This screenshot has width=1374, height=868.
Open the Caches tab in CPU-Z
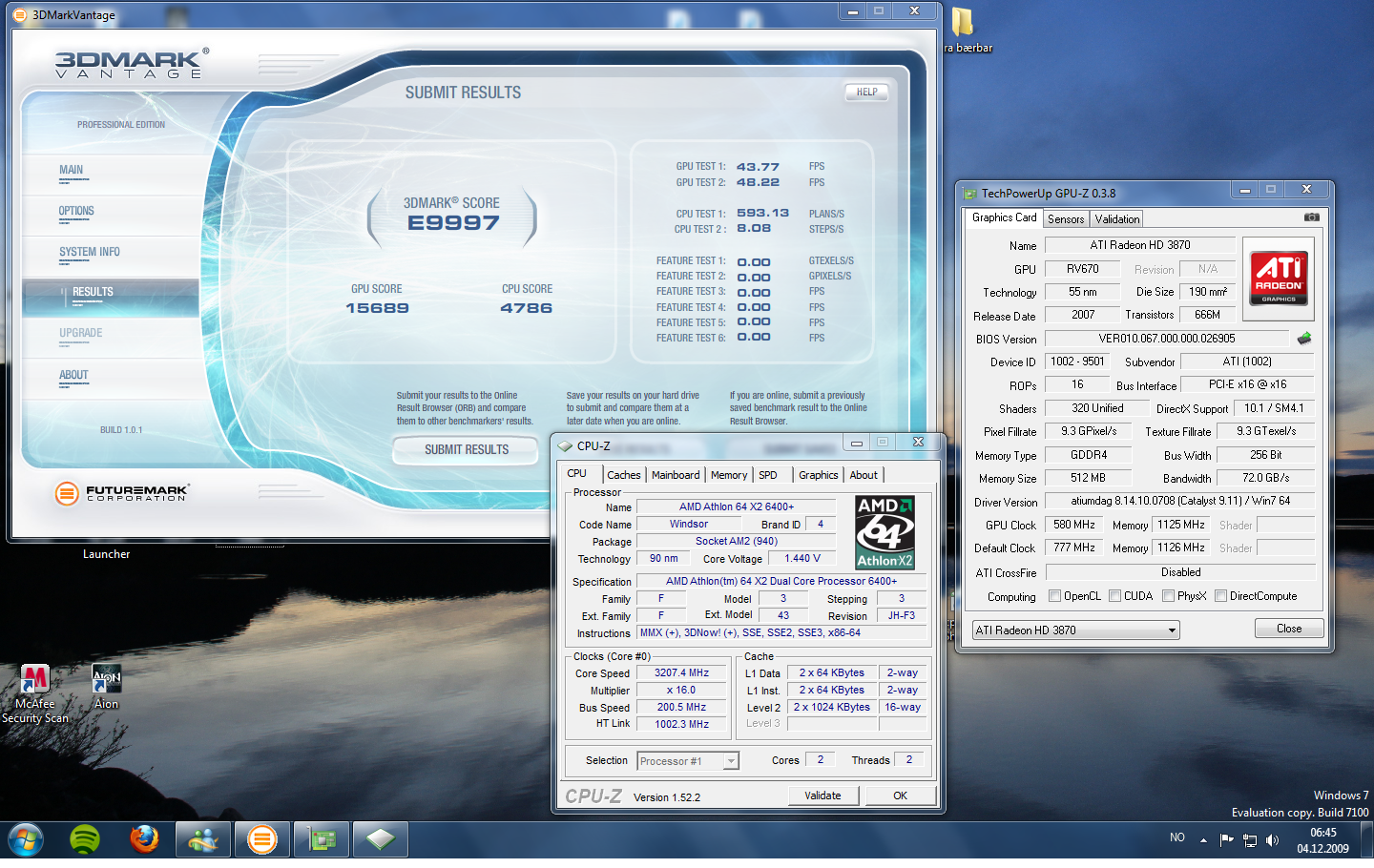coord(624,475)
